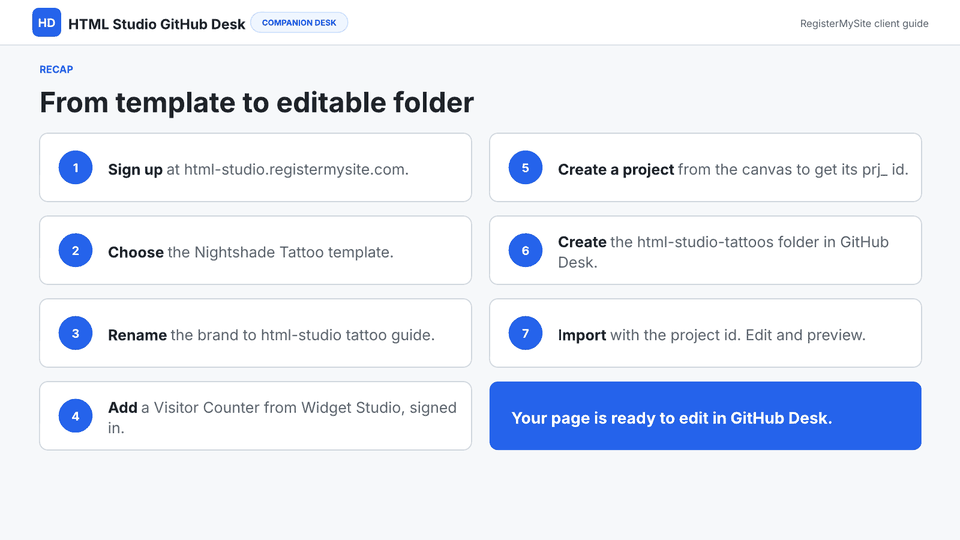Click step number 7 circle

click(x=525, y=333)
